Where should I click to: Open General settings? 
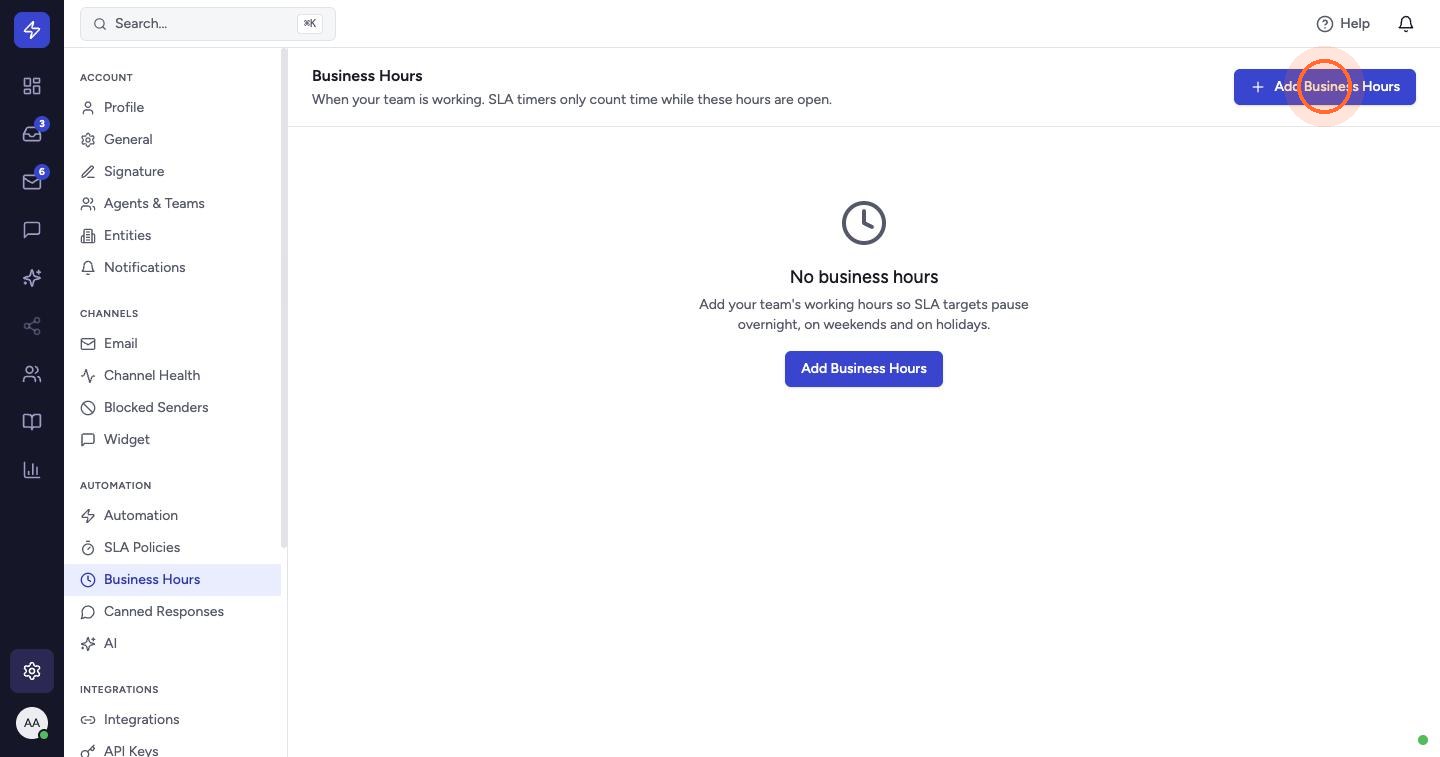tap(172, 140)
